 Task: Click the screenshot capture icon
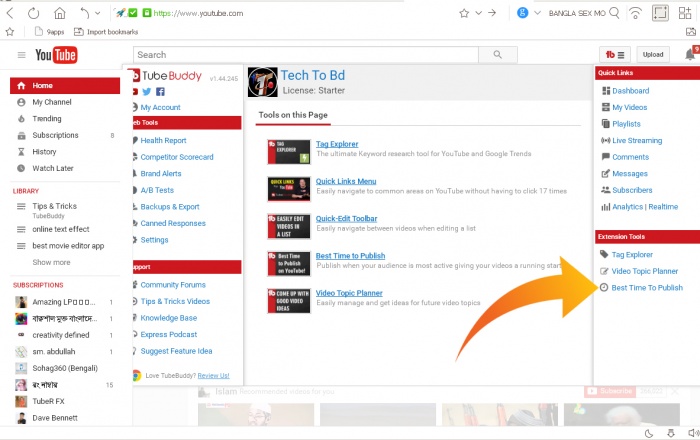pos(660,13)
